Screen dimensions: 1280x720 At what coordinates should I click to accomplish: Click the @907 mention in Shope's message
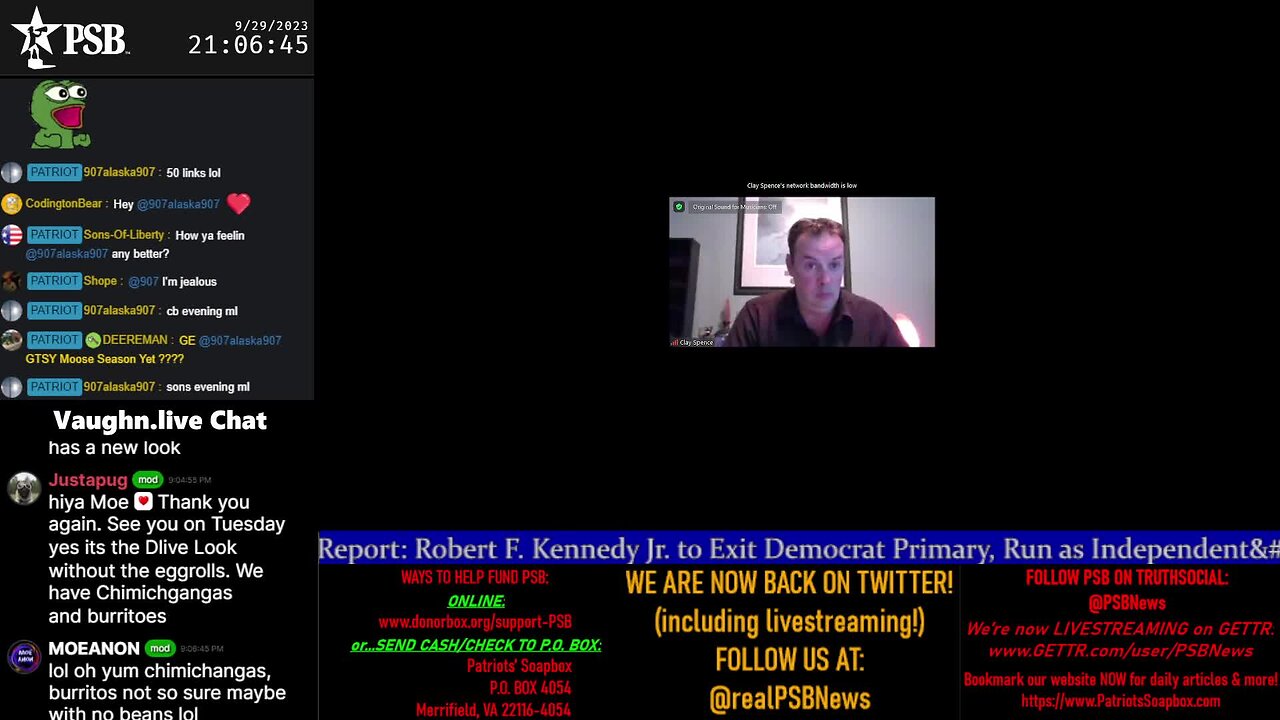[x=143, y=282]
